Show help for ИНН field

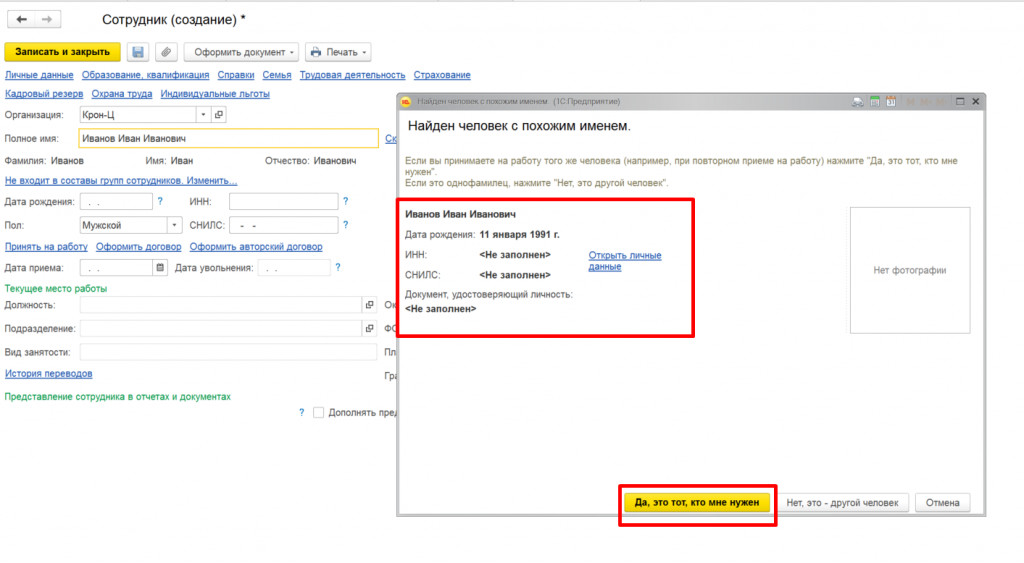345,201
